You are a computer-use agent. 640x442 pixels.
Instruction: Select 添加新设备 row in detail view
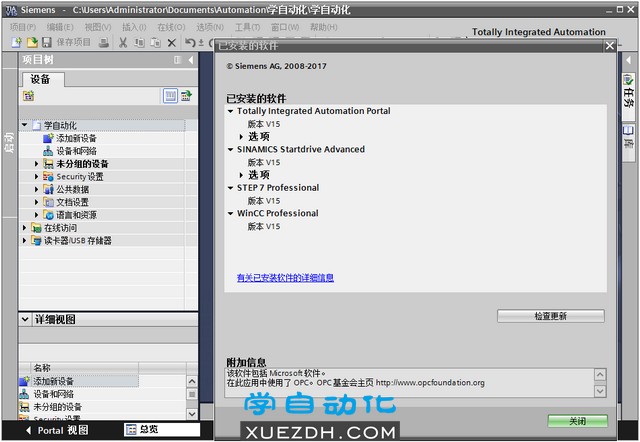click(79, 381)
